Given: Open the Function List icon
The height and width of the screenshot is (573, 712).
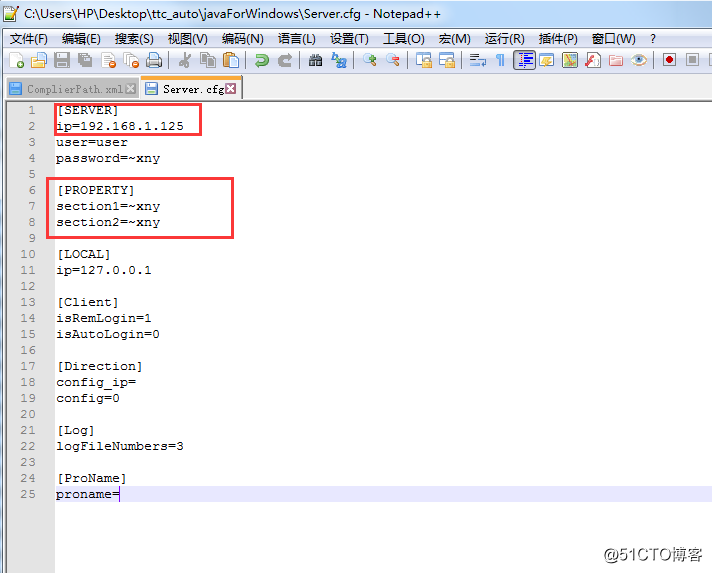Looking at the screenshot, I should pos(593,60).
